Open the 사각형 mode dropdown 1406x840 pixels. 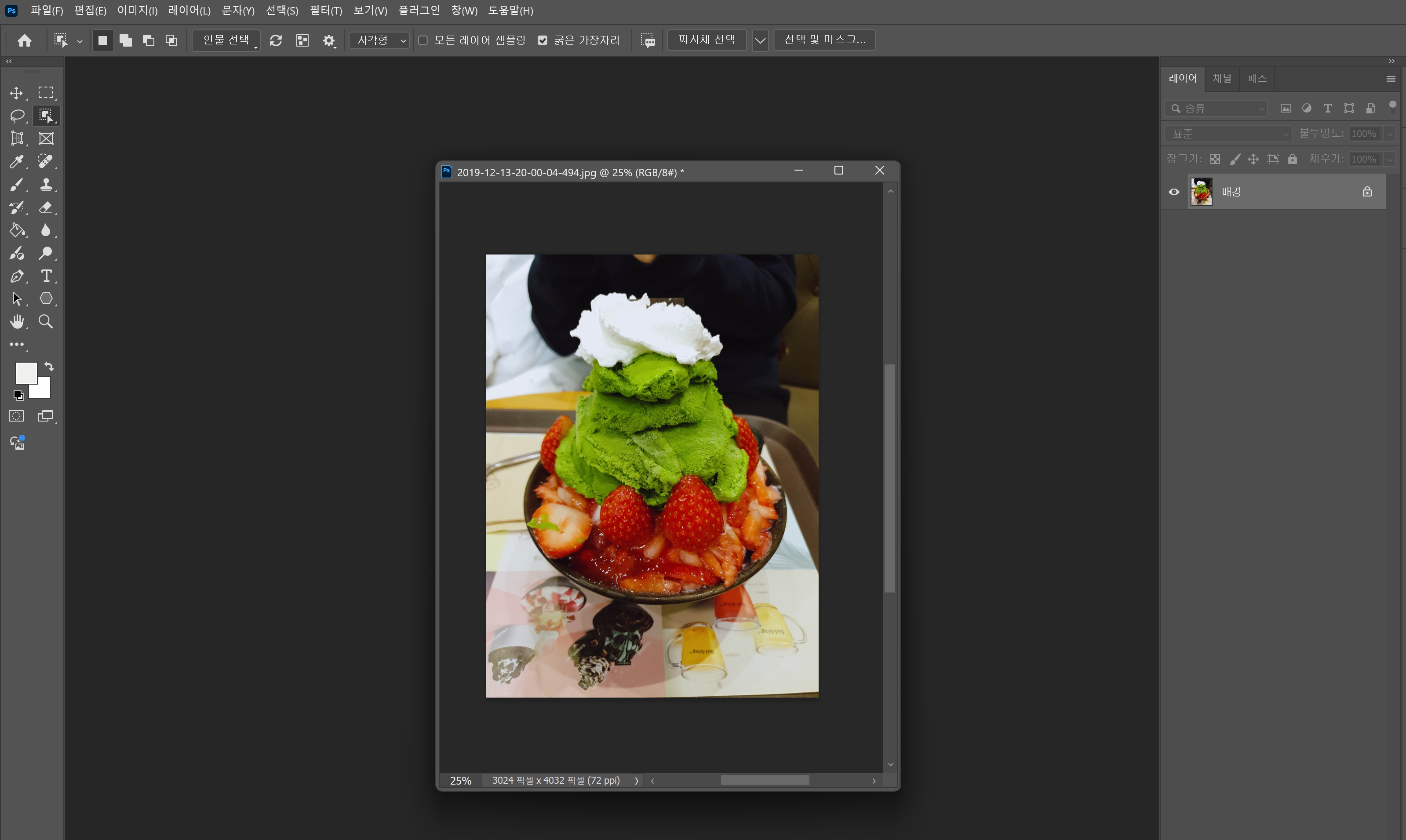pyautogui.click(x=380, y=40)
